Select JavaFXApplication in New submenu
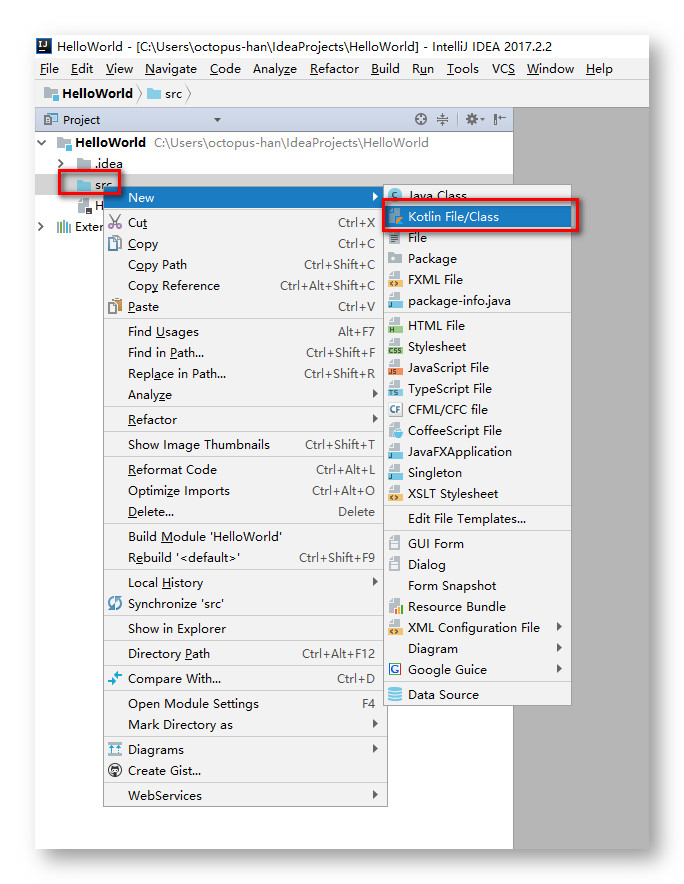This screenshot has height=884, width=684. tap(478, 452)
